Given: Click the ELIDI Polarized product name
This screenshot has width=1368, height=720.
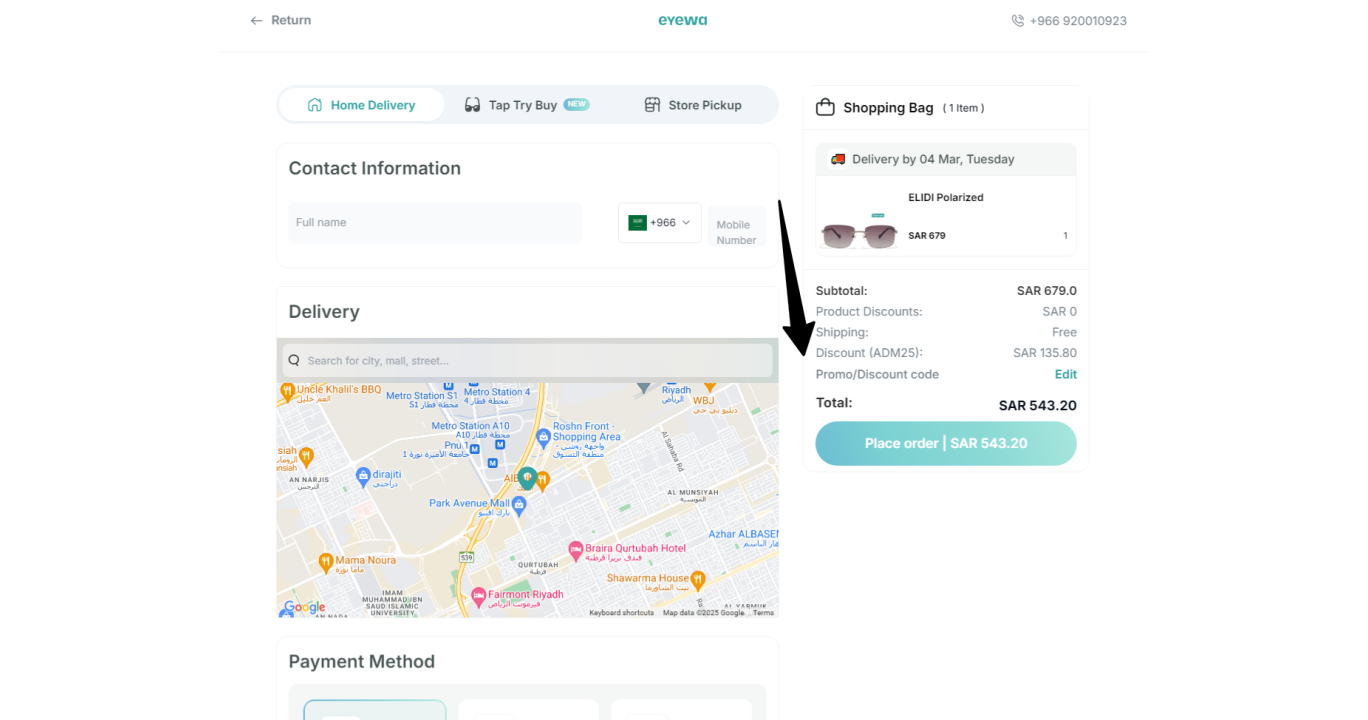Looking at the screenshot, I should tap(946, 197).
